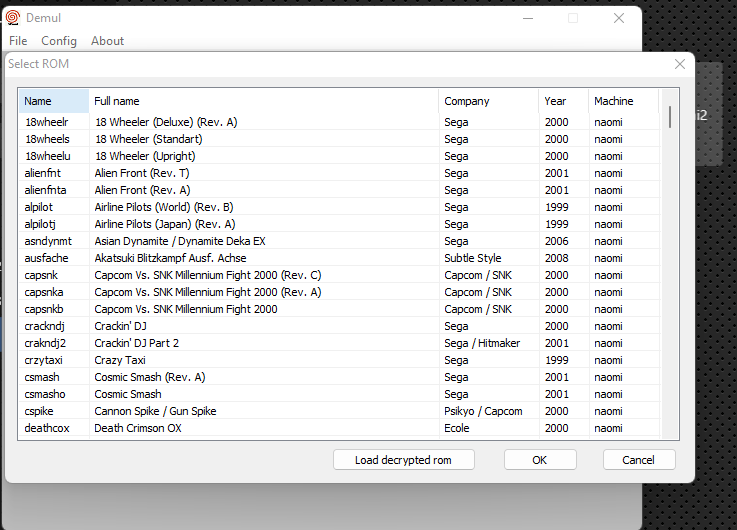Sort by the Year column header
Viewport: 737px width, 530px height.
[x=564, y=101]
